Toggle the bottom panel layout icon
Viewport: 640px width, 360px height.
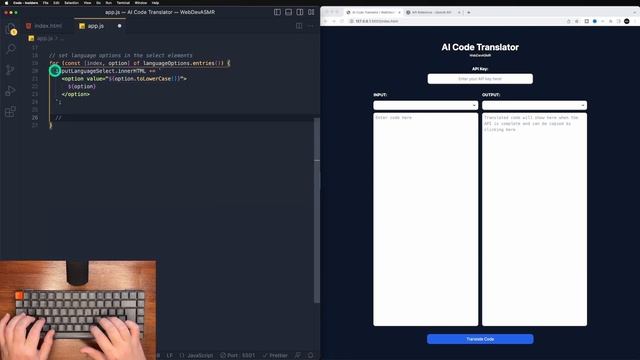tap(289, 12)
